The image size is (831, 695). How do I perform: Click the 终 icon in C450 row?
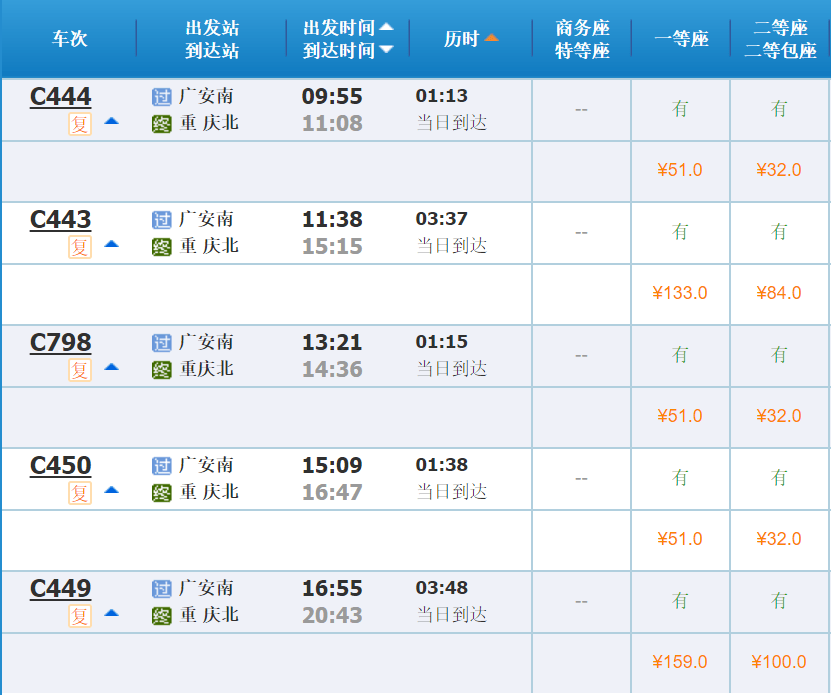pyautogui.click(x=162, y=493)
